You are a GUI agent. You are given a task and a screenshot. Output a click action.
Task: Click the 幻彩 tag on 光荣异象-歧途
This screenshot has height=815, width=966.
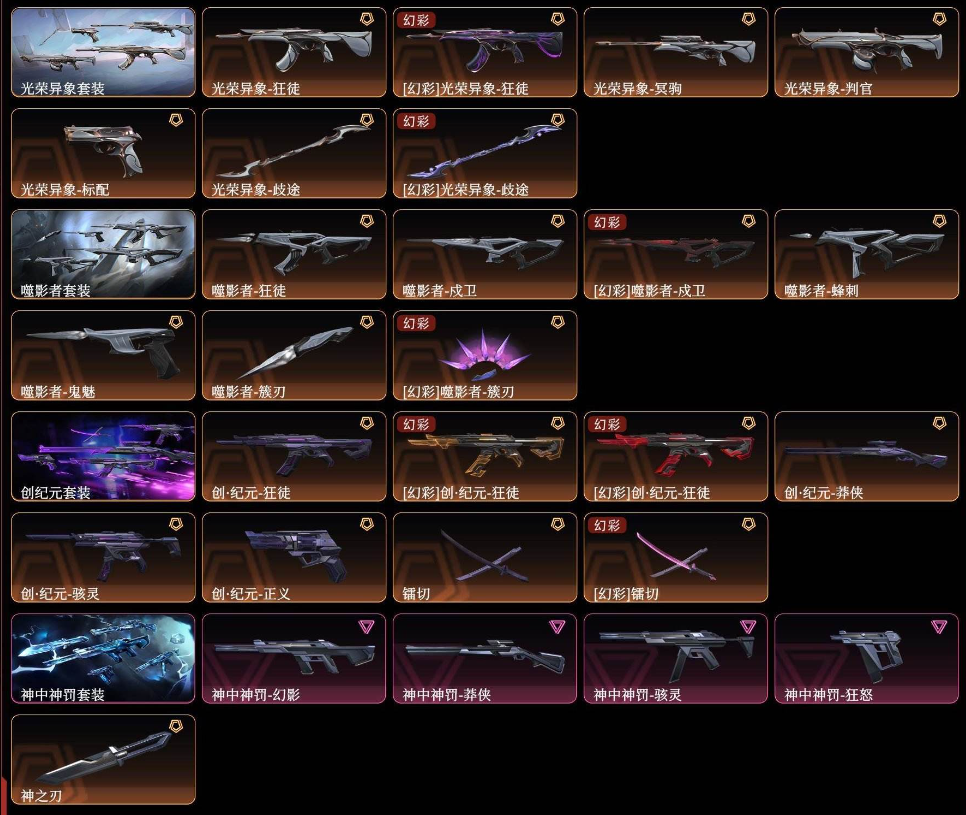tap(416, 121)
